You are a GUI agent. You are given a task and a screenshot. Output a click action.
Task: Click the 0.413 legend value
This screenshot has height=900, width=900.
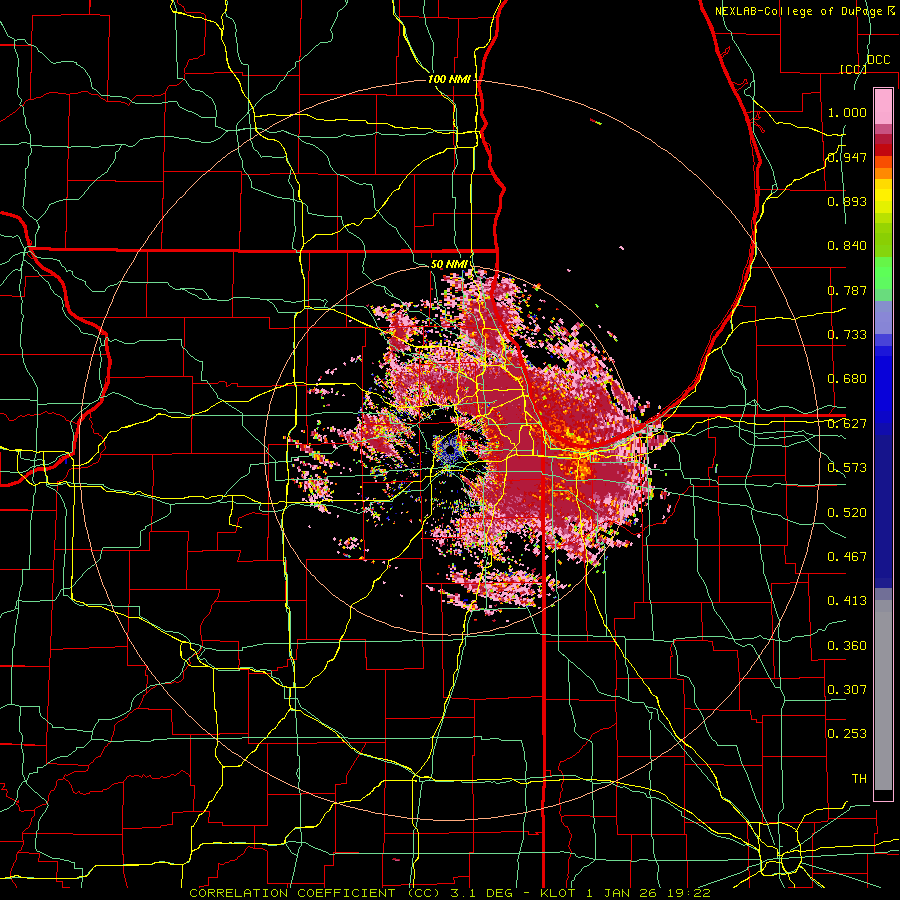coord(847,601)
